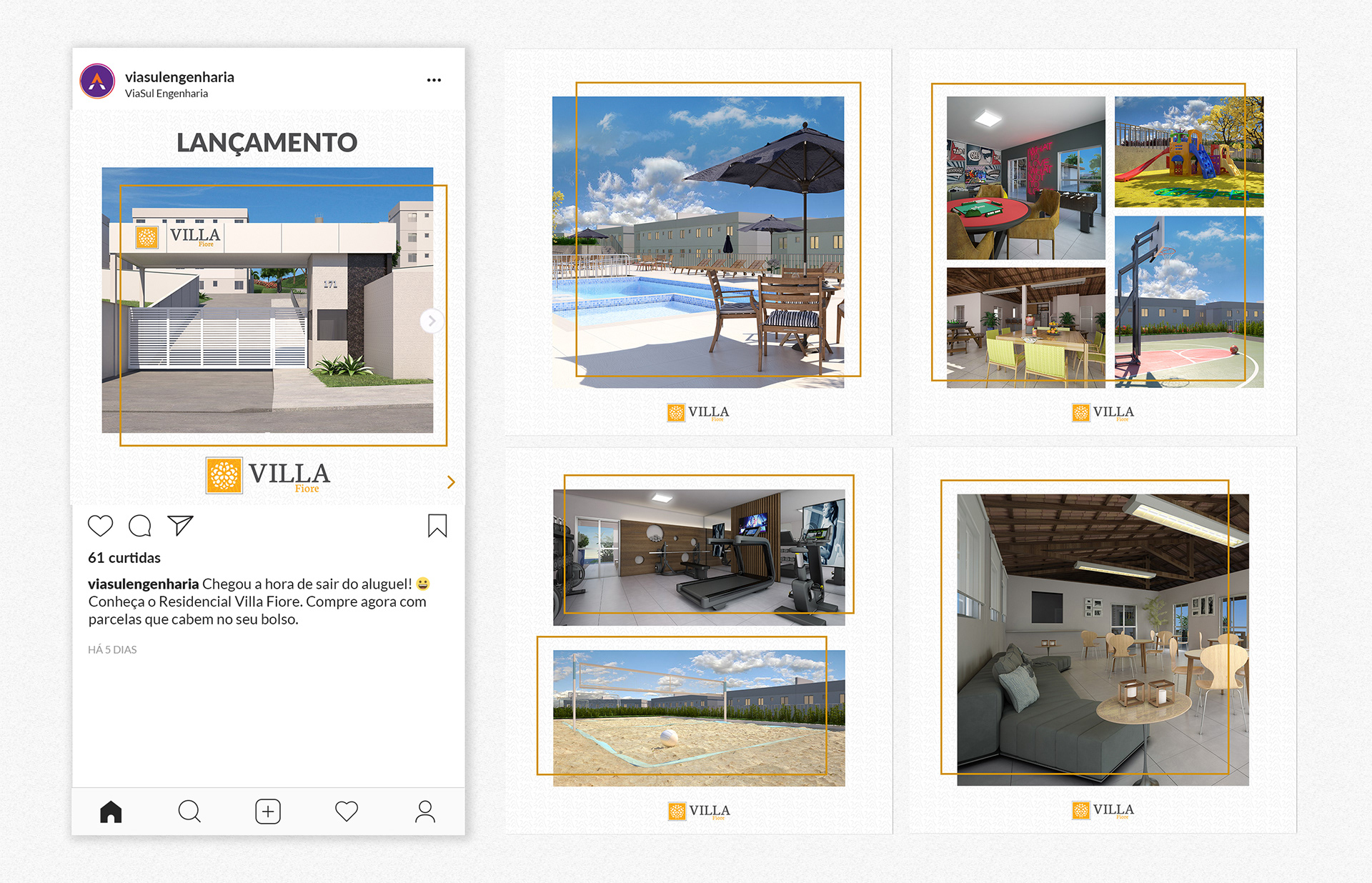
Task: Open Search tab in bottom bar
Action: tap(189, 812)
